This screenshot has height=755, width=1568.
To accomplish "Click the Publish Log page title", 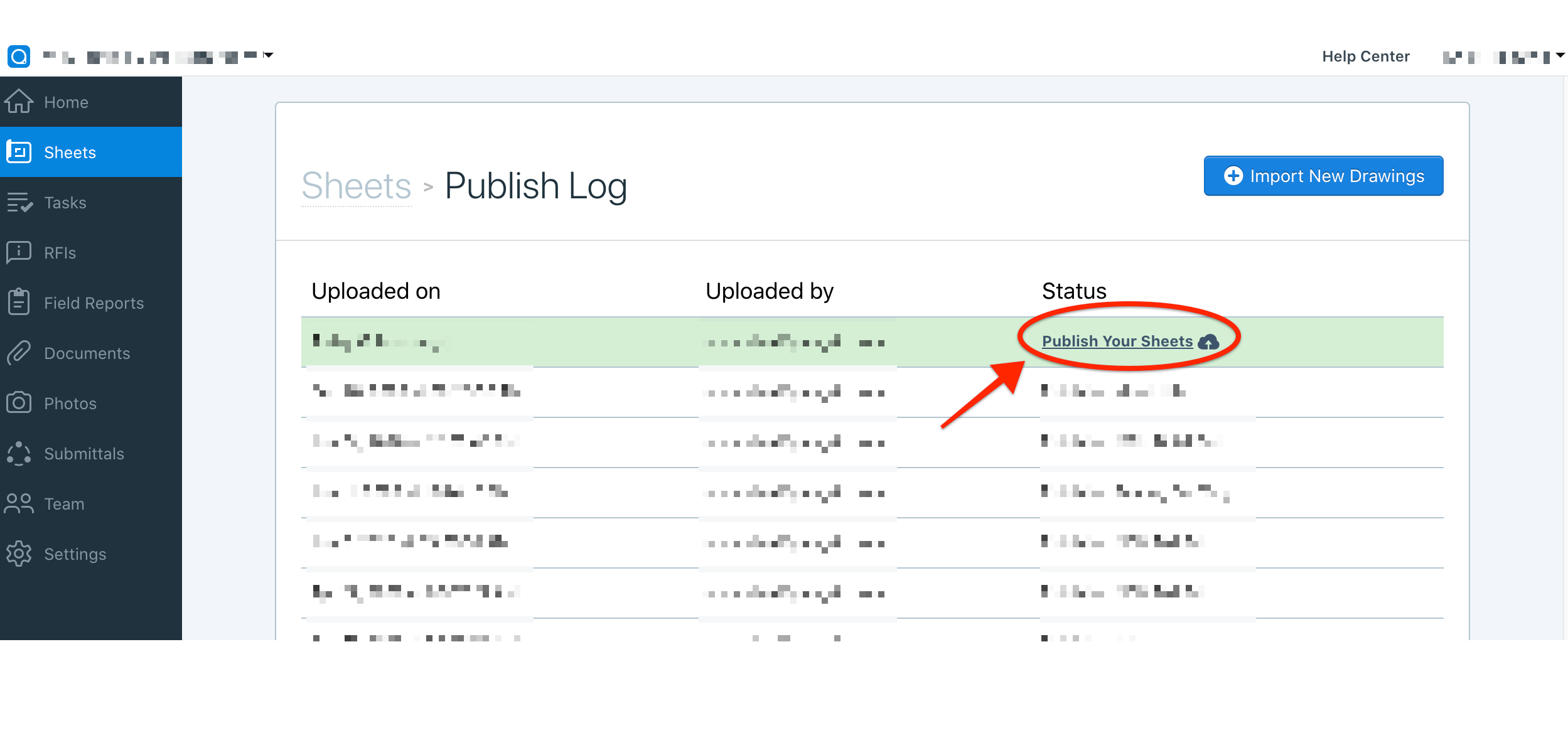I will coord(536,186).
